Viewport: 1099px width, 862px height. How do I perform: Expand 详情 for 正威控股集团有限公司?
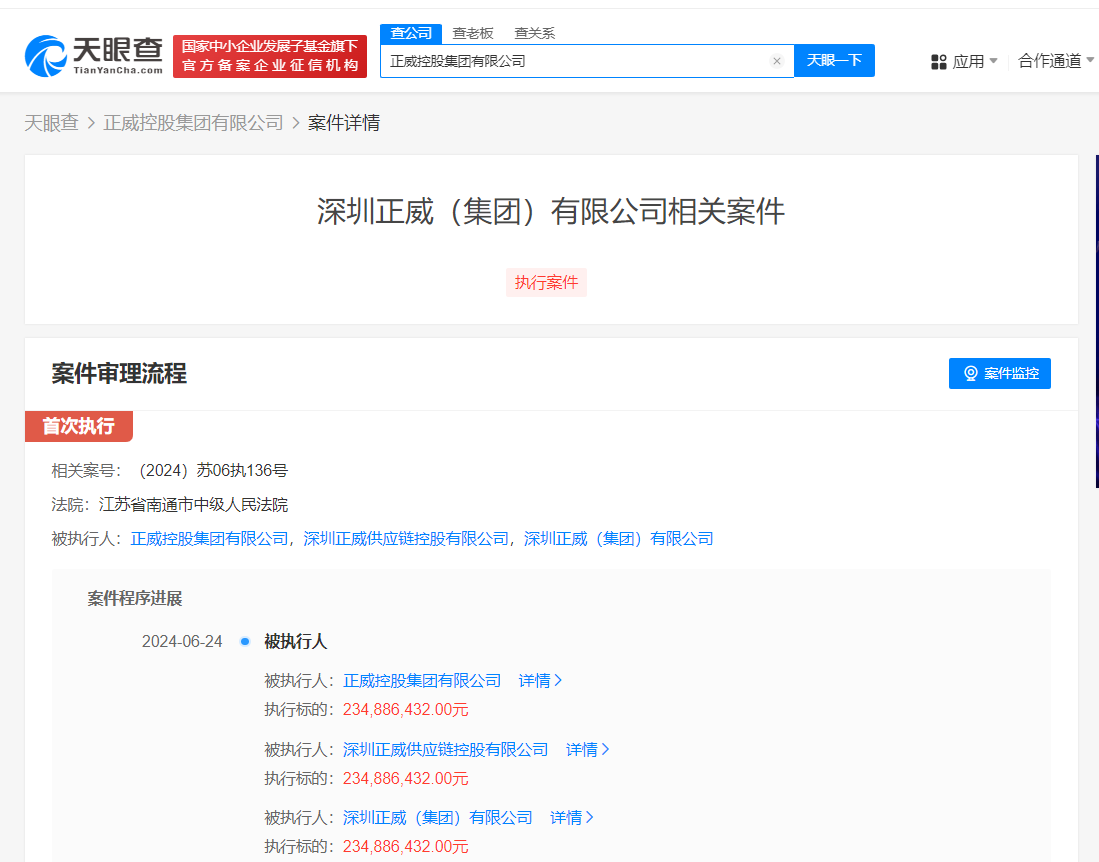click(x=540, y=680)
